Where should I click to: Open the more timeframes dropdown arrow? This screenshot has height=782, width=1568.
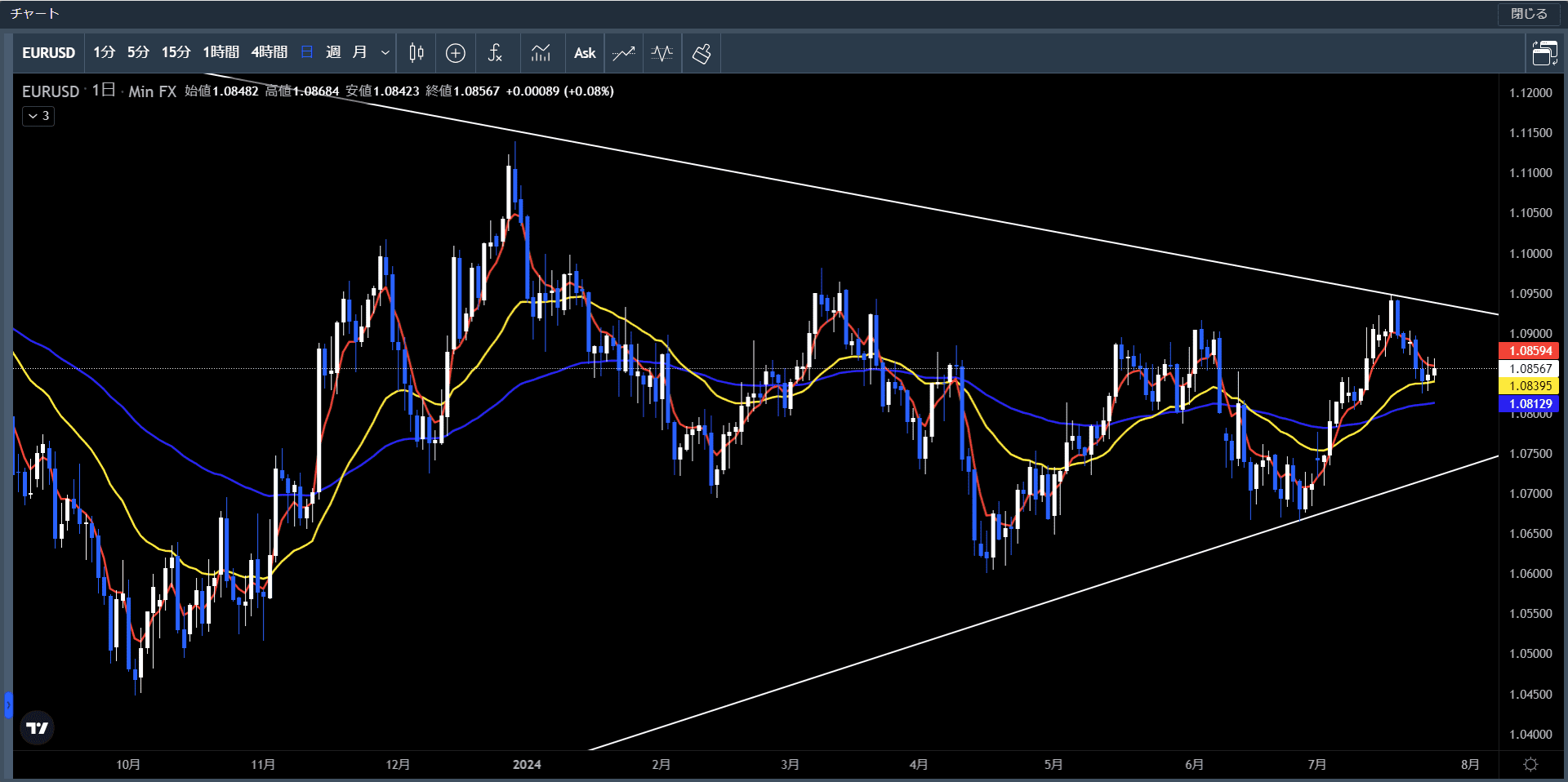click(x=385, y=53)
